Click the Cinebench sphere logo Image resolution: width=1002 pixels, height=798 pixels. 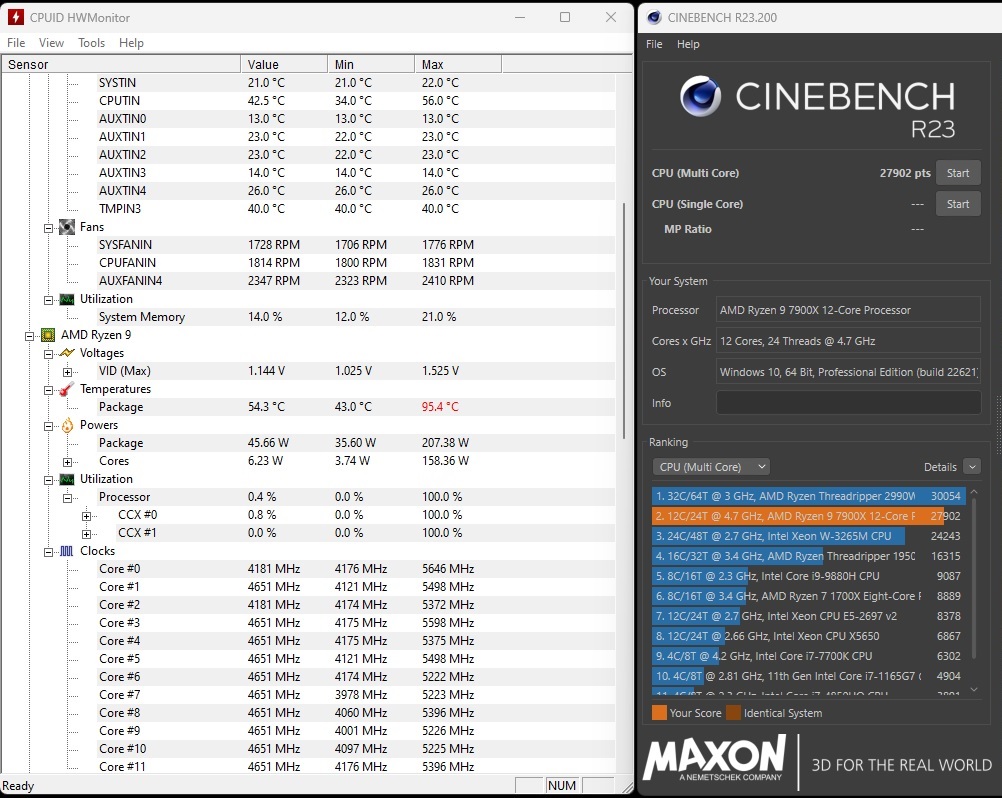[x=700, y=96]
